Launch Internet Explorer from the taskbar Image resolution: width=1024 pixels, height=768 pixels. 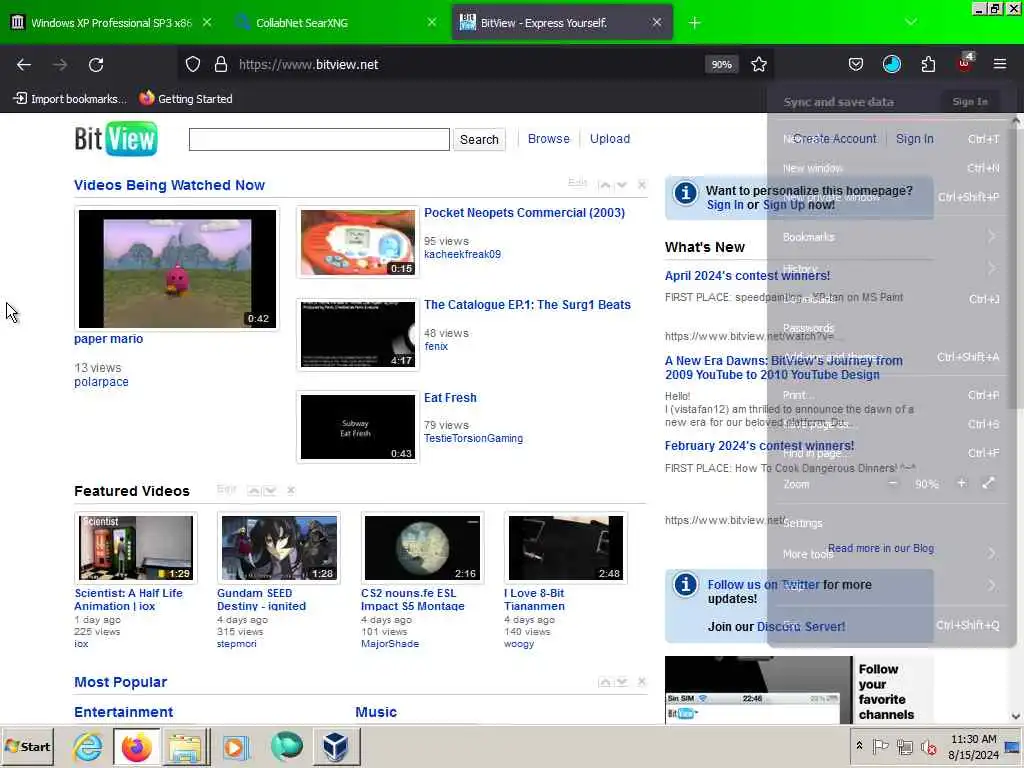[88, 746]
